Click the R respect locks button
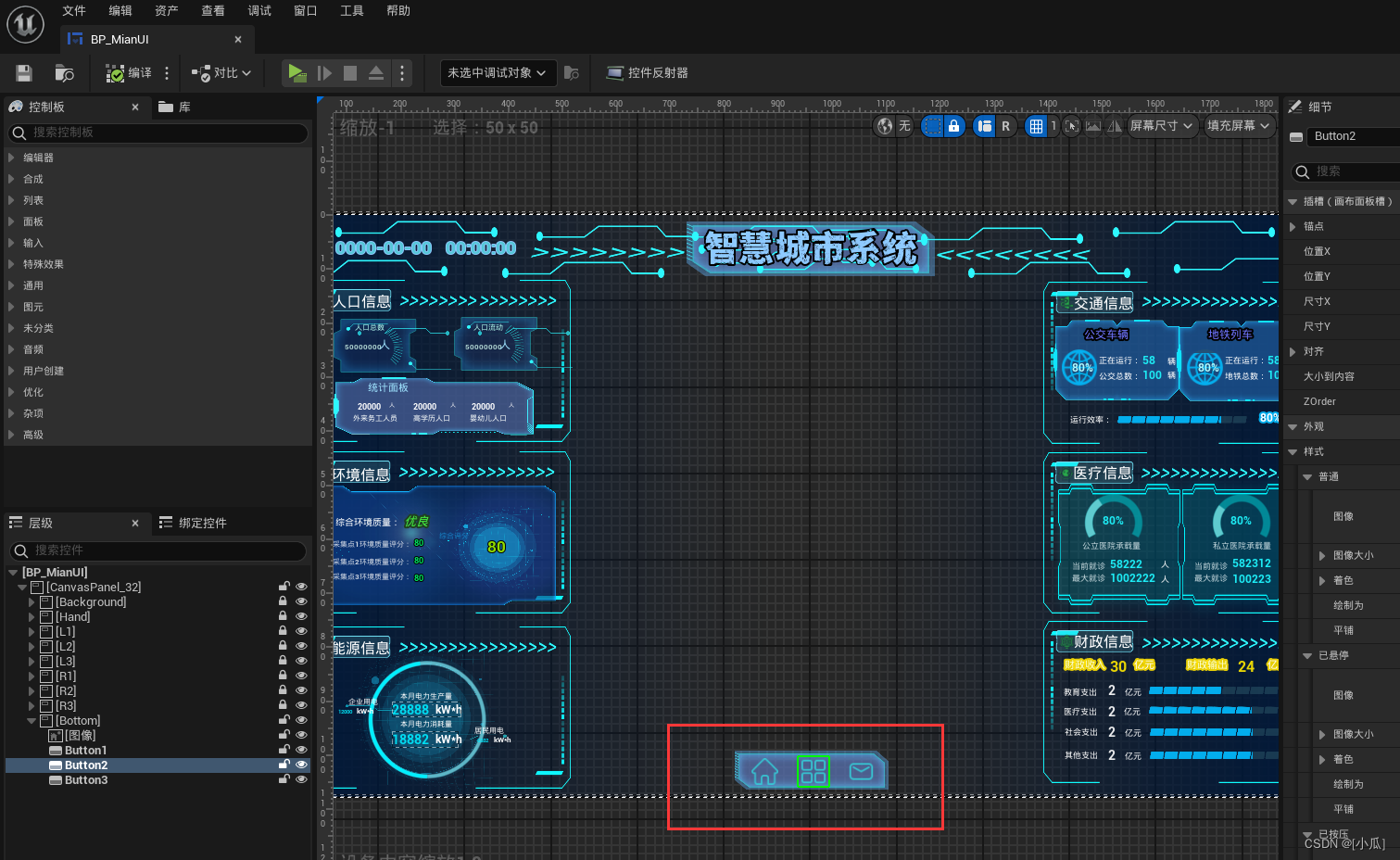The image size is (1400, 860). click(x=1005, y=126)
